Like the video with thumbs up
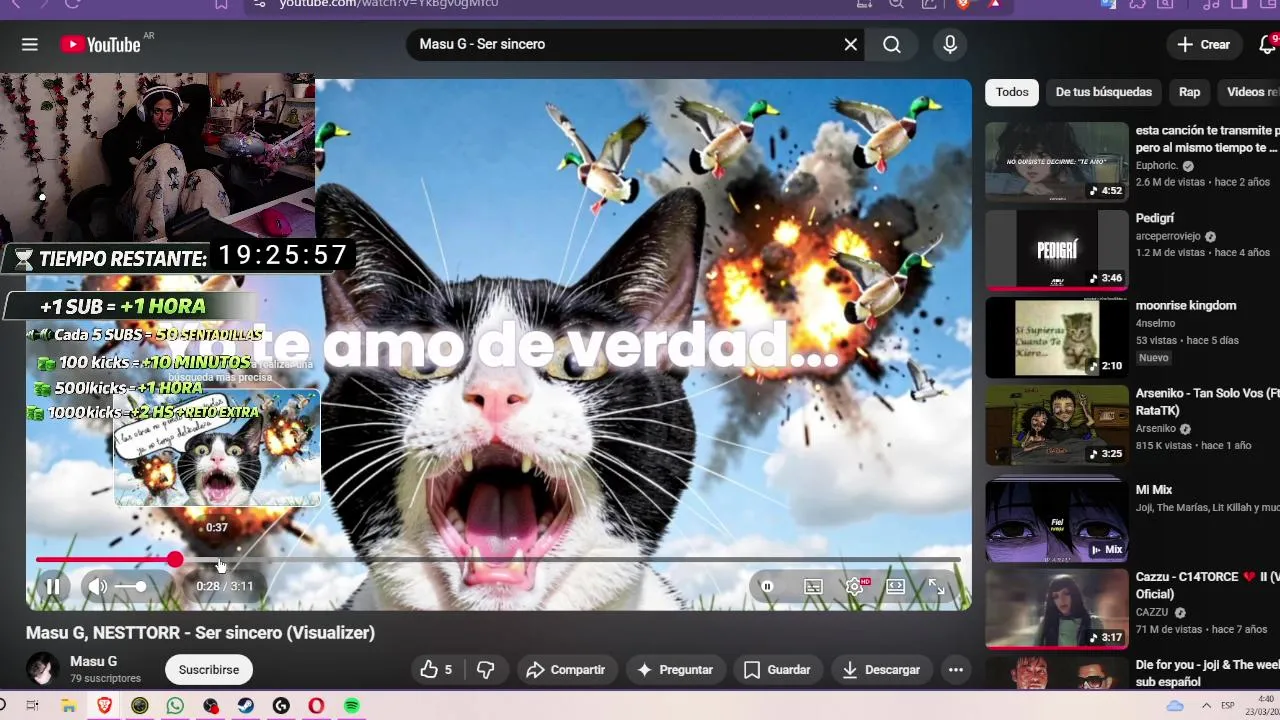This screenshot has width=1280, height=720. tap(436, 670)
